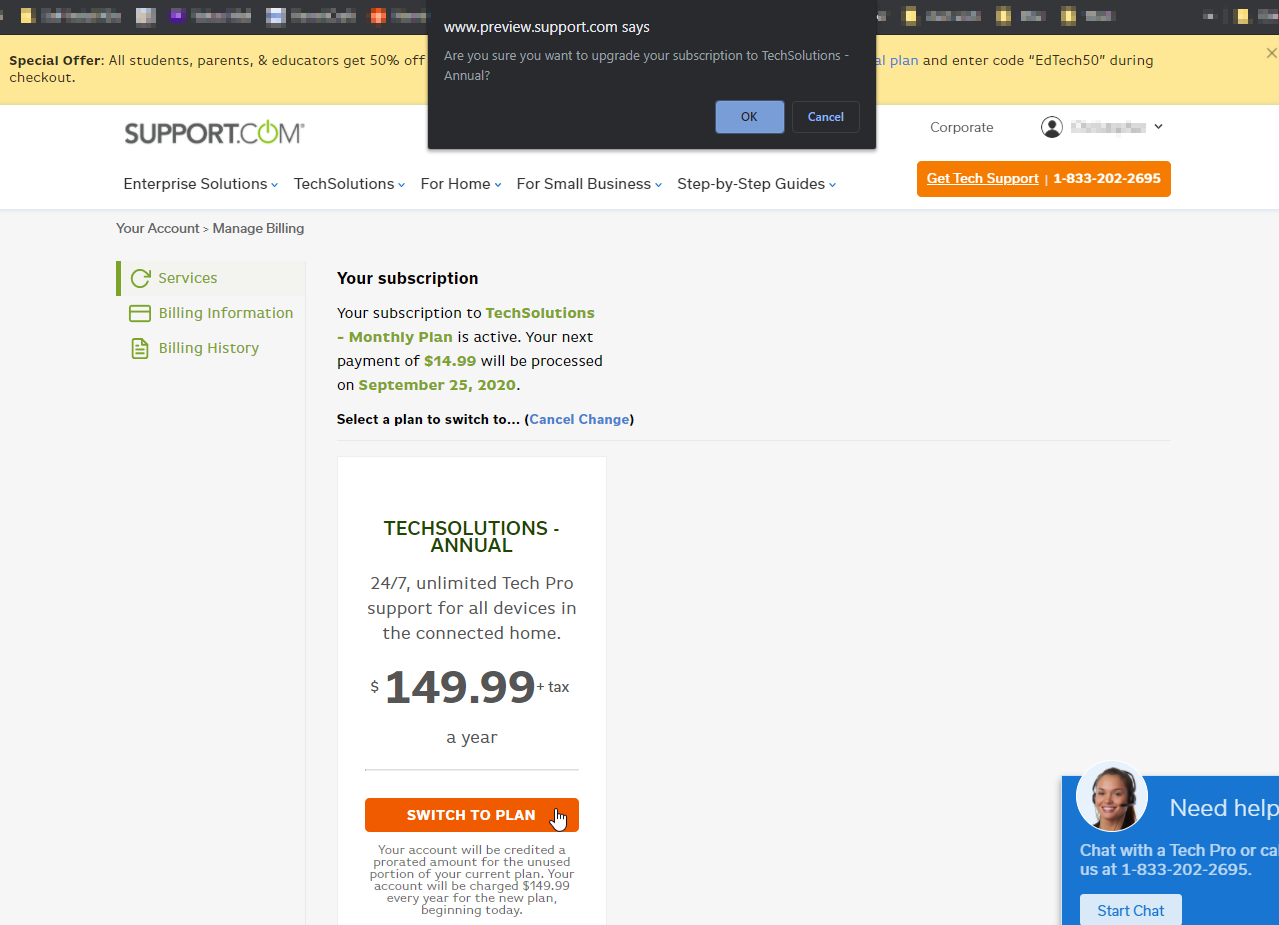The height and width of the screenshot is (925, 1279).
Task: Expand the account name dropdown chevron
Action: [x=1158, y=127]
